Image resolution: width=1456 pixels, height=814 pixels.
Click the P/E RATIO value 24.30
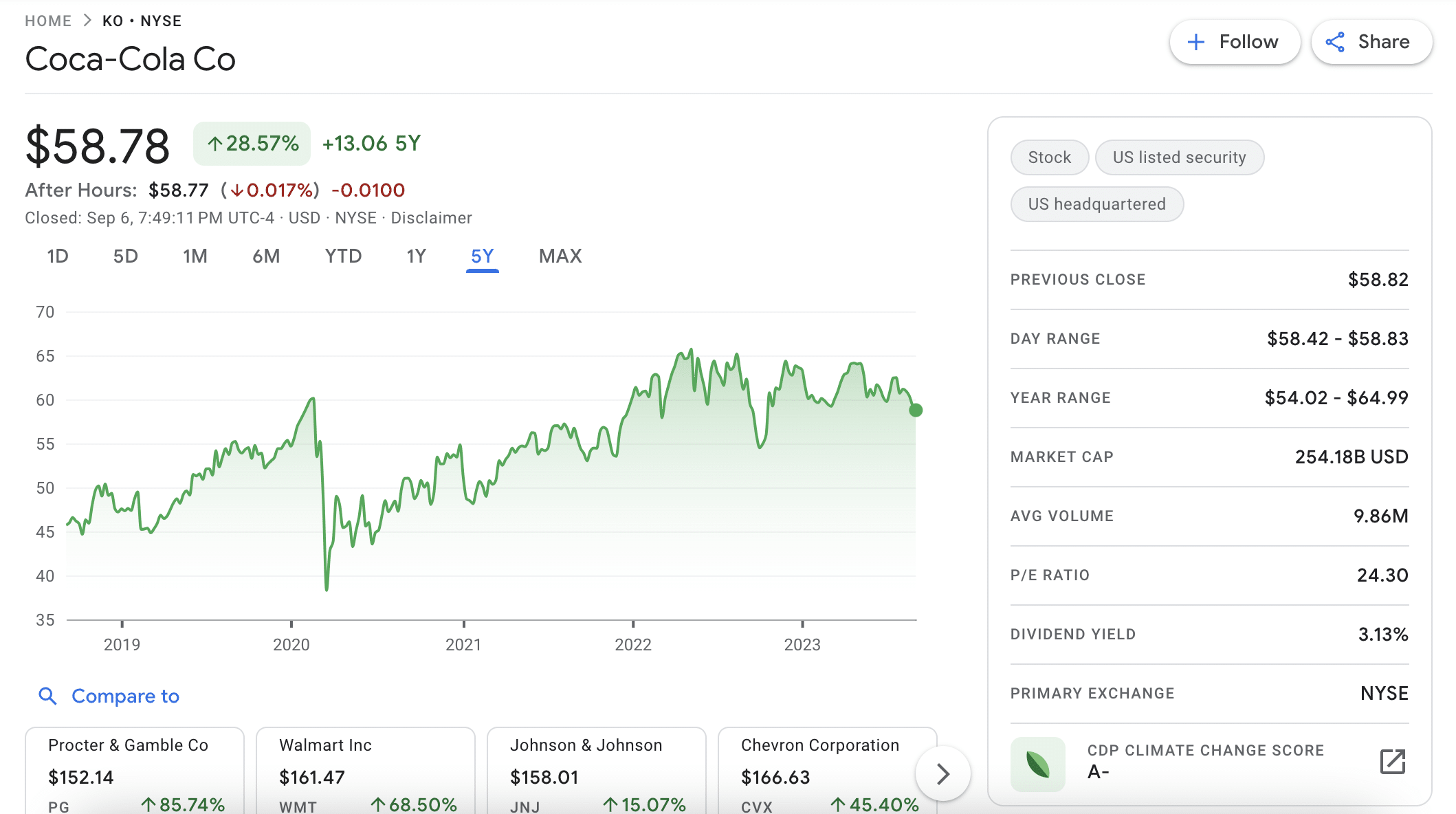click(x=1382, y=575)
